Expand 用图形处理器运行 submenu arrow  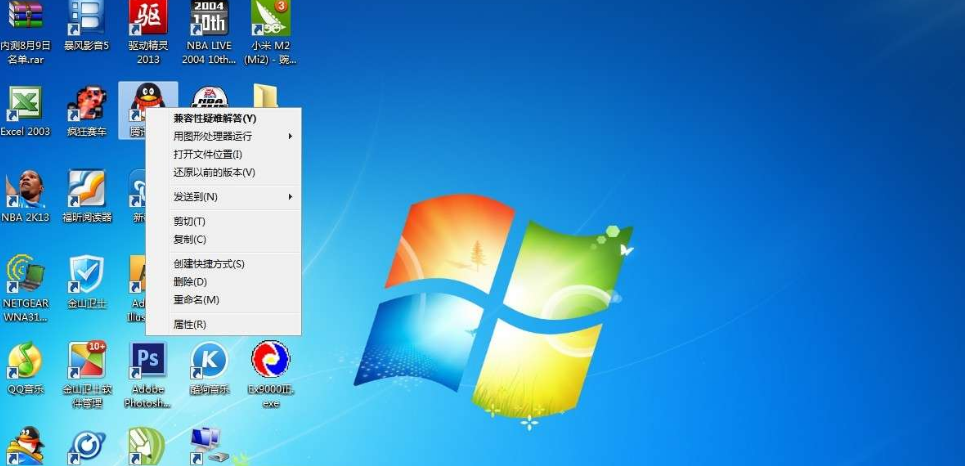(291, 136)
